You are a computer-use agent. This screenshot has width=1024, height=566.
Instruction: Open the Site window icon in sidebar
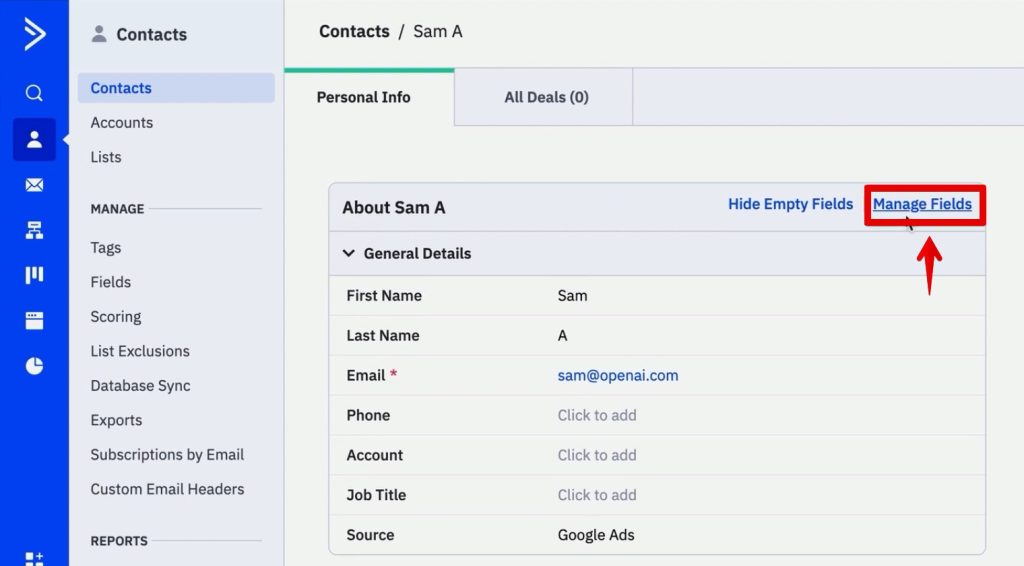coord(34,321)
